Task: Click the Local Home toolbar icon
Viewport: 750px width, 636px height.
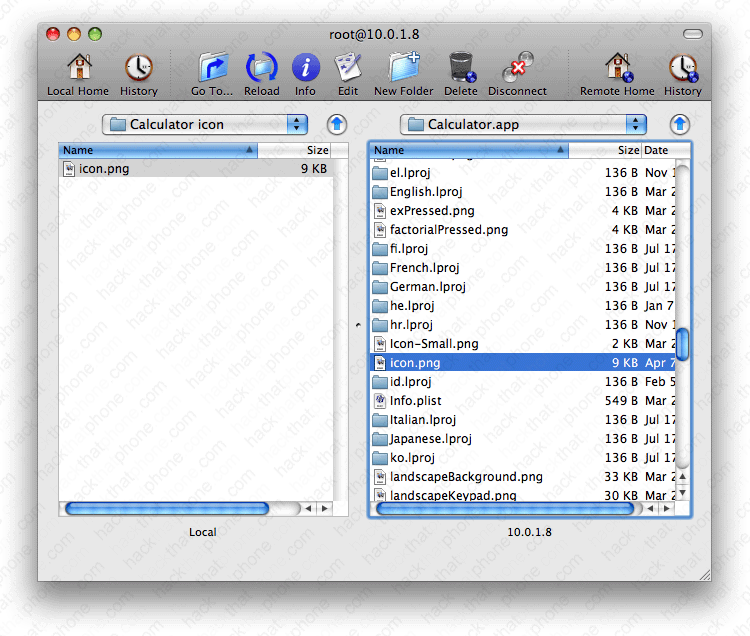Action: point(78,68)
